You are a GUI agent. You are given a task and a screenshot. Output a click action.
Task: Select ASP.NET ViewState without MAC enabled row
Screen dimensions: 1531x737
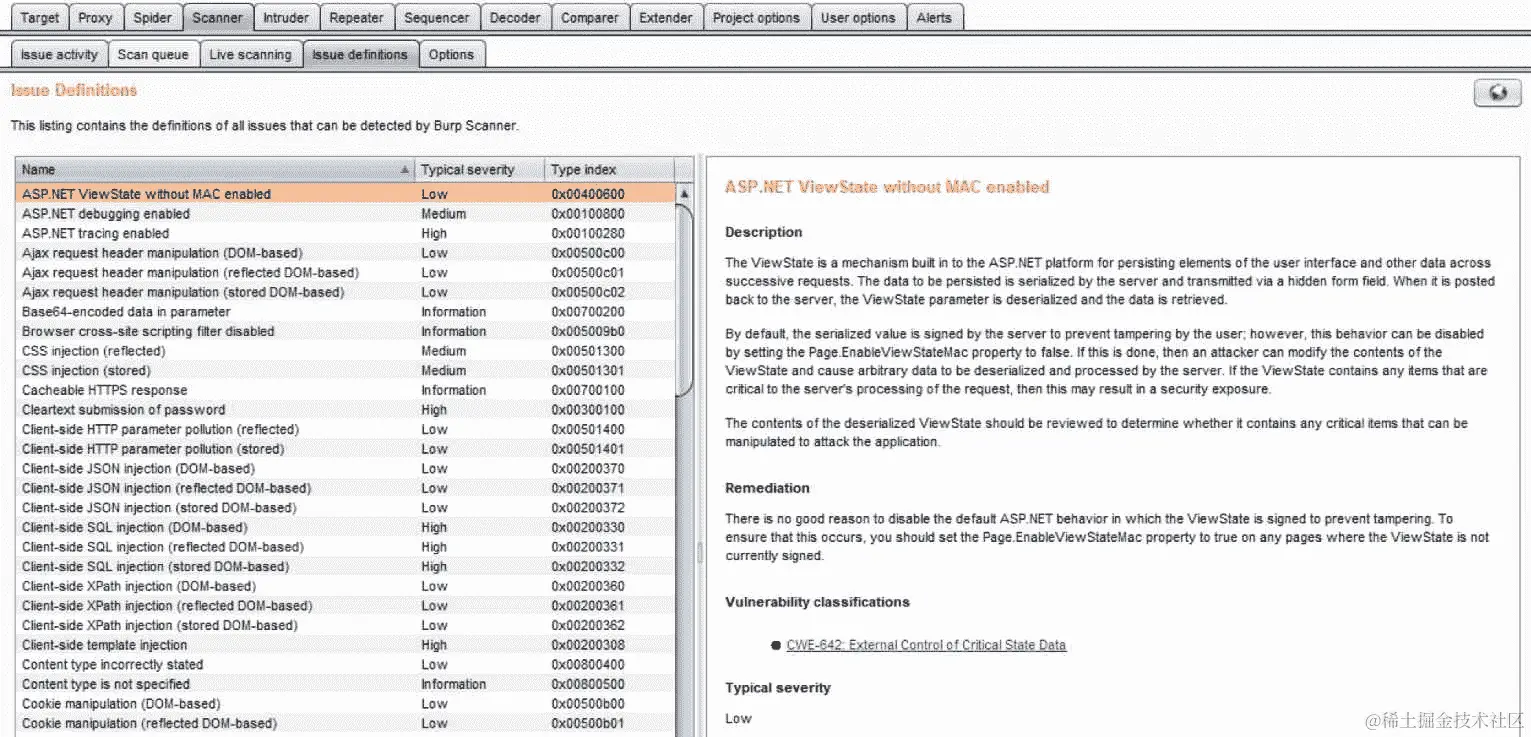346,194
